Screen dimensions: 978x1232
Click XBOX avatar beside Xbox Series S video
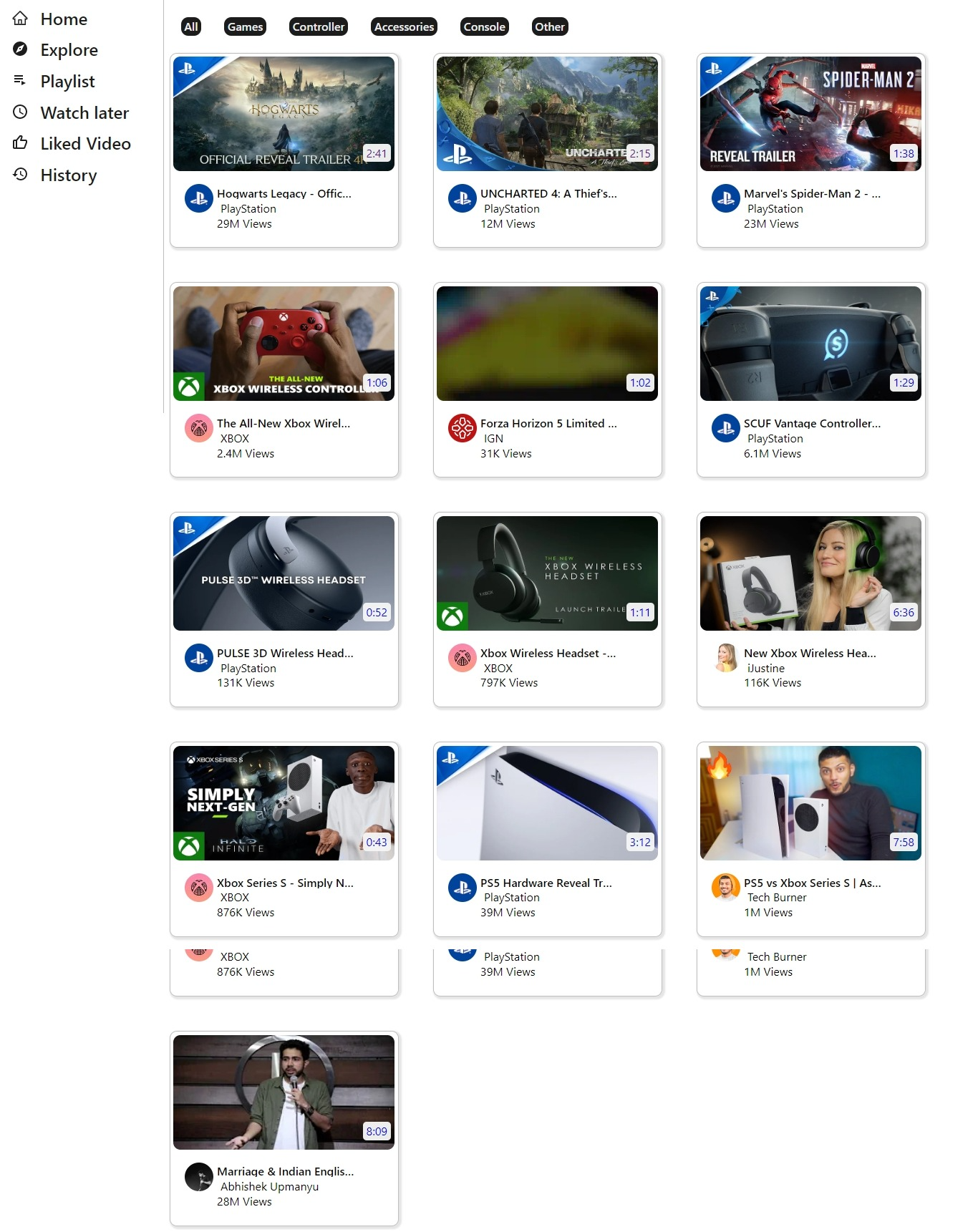click(x=199, y=888)
